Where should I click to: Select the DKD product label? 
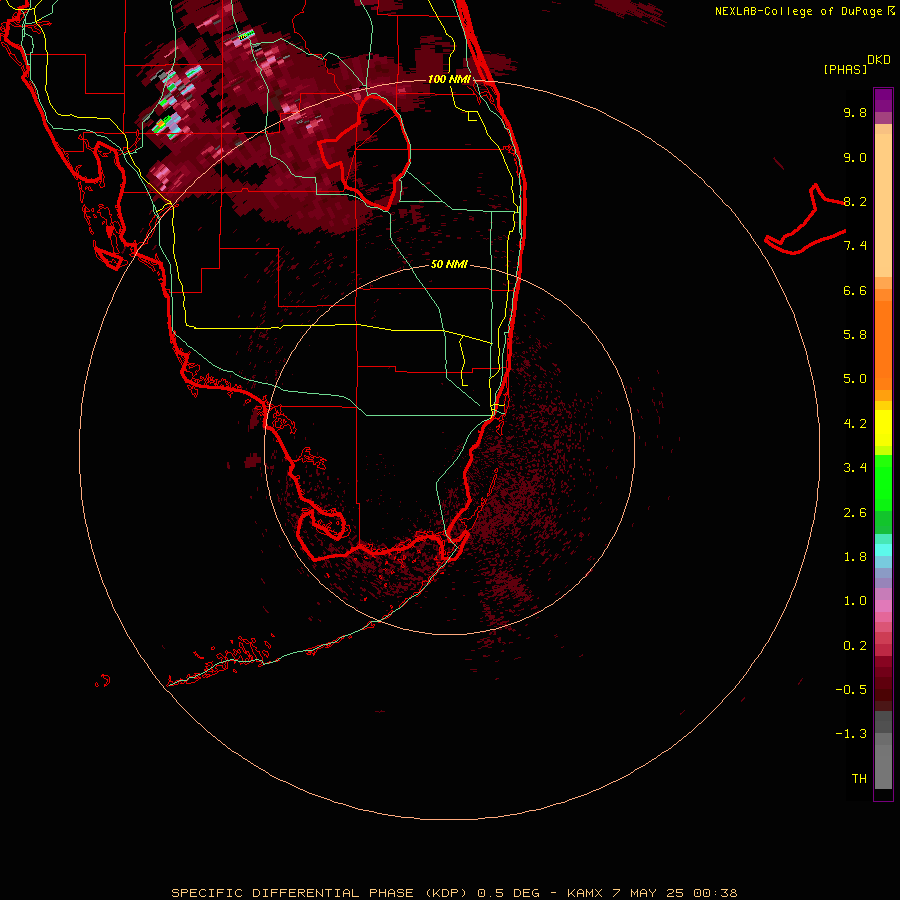coord(879,60)
